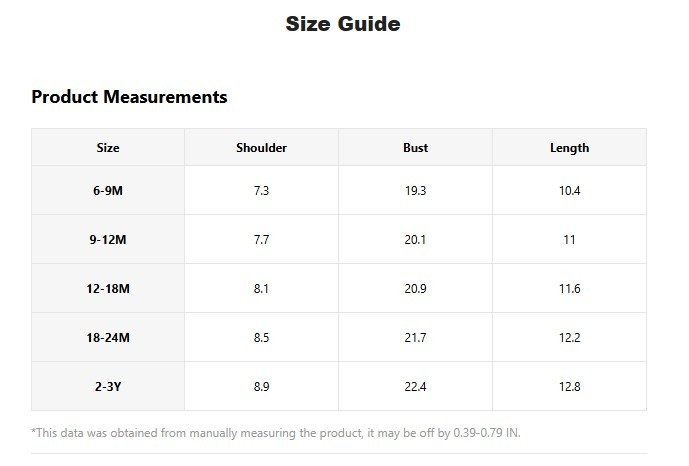Select the 19.3 bust measurement cell

415,191
